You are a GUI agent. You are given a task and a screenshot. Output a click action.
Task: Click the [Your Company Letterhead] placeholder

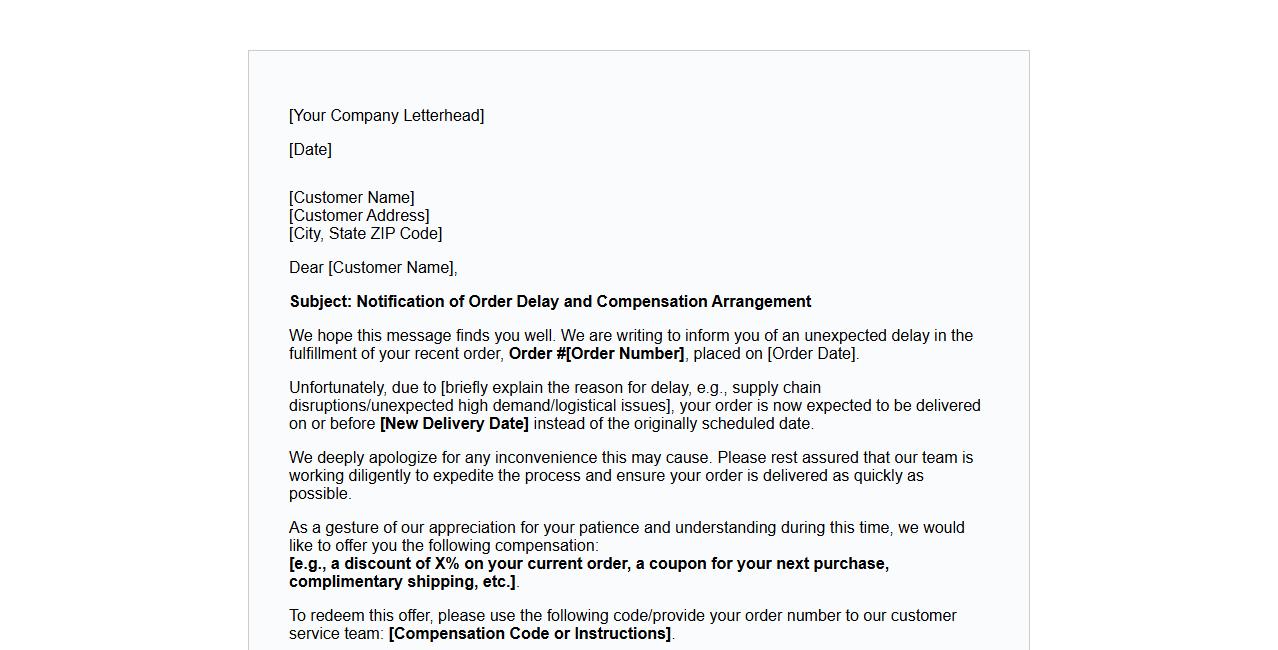386,116
